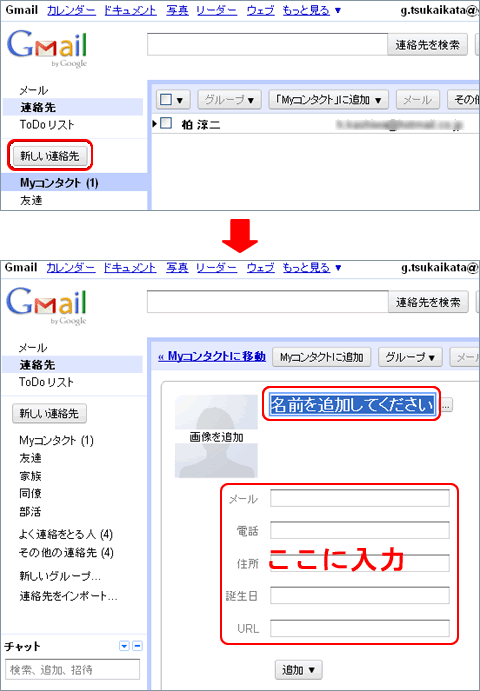Open ウェブ link on the new contact form page
This screenshot has width=480, height=691.
pos(260,267)
